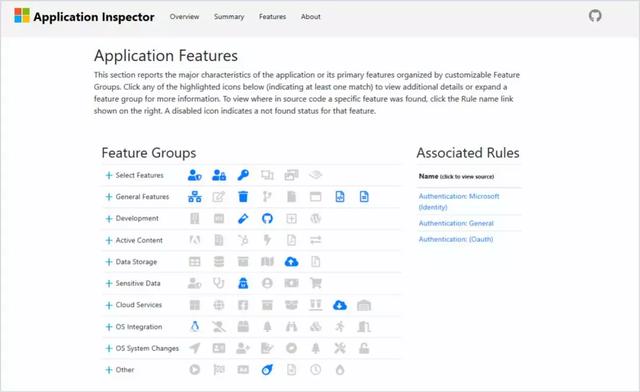
Task: Open the Authentication: (Oauth) rule link
Action: 456,239
